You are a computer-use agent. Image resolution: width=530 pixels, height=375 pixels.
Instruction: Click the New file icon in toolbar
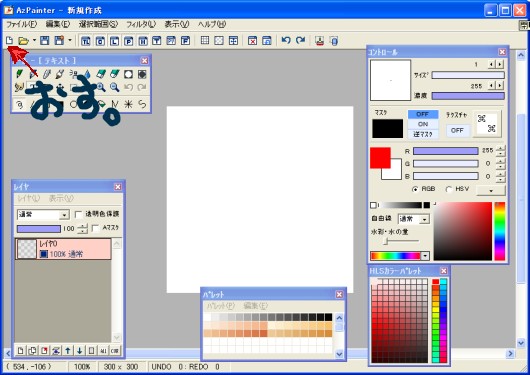[9, 41]
